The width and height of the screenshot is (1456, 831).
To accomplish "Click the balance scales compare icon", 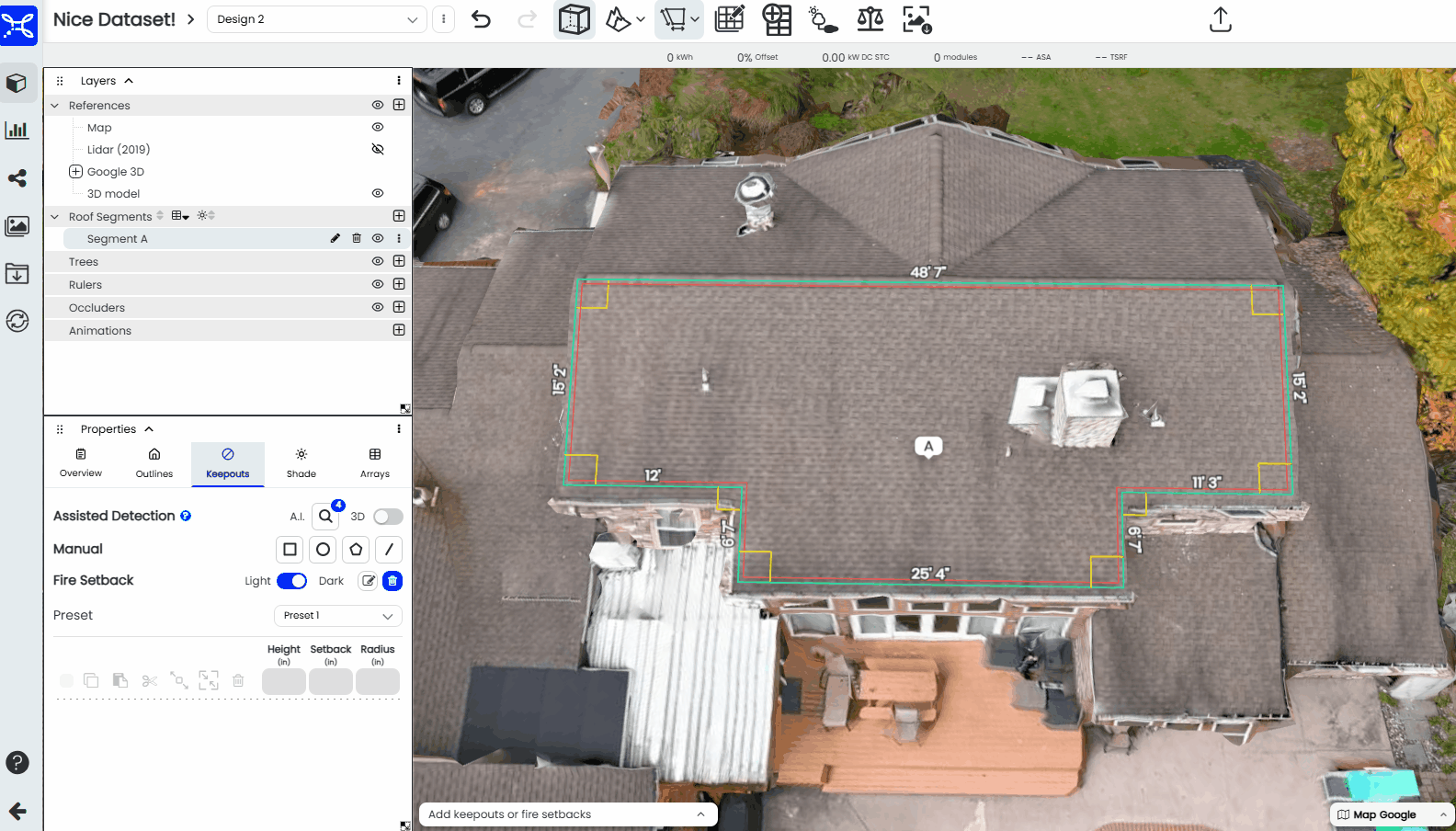I will 870,19.
